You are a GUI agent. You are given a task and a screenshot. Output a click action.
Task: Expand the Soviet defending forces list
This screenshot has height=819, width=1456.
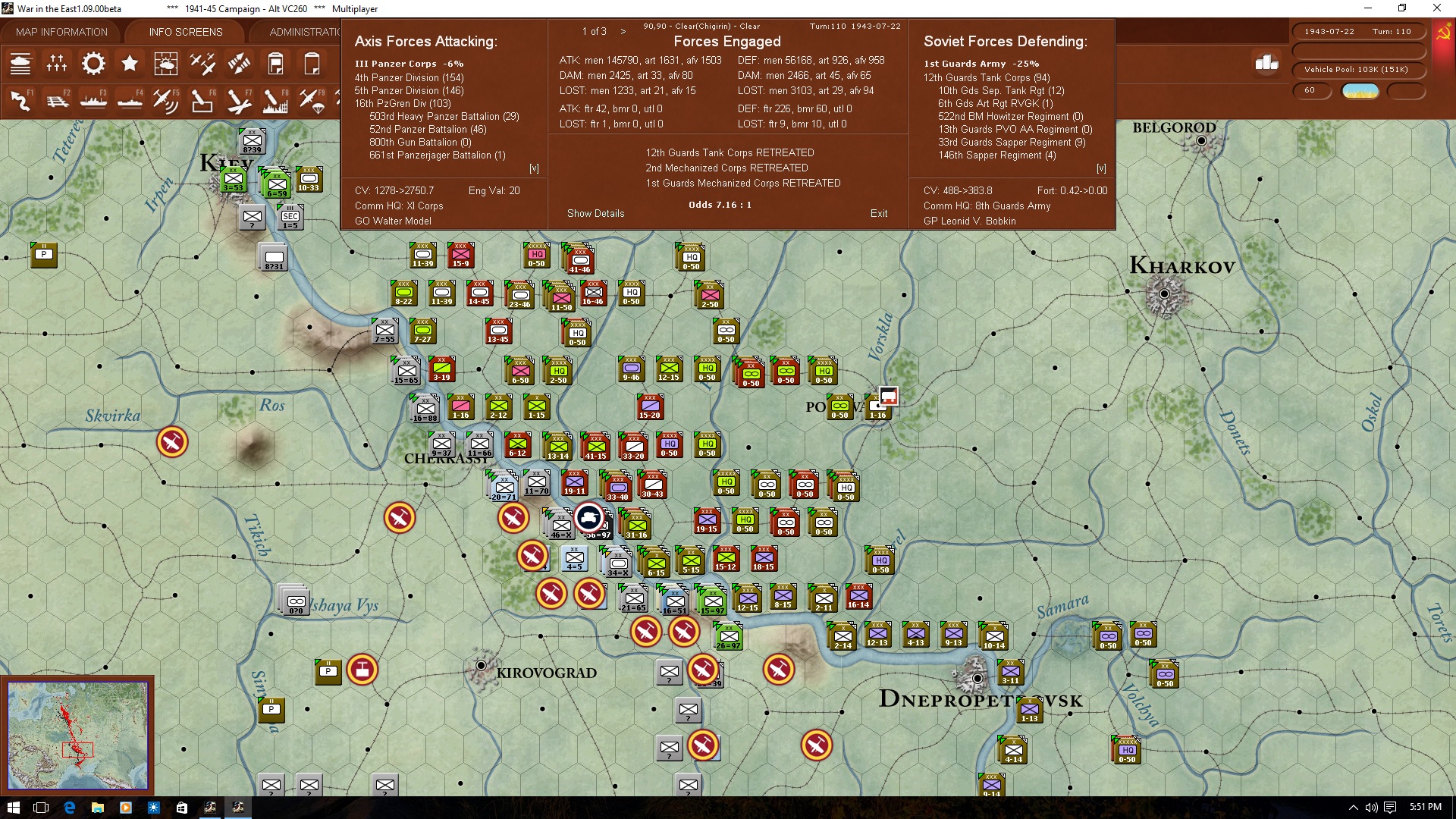pyautogui.click(x=1101, y=168)
